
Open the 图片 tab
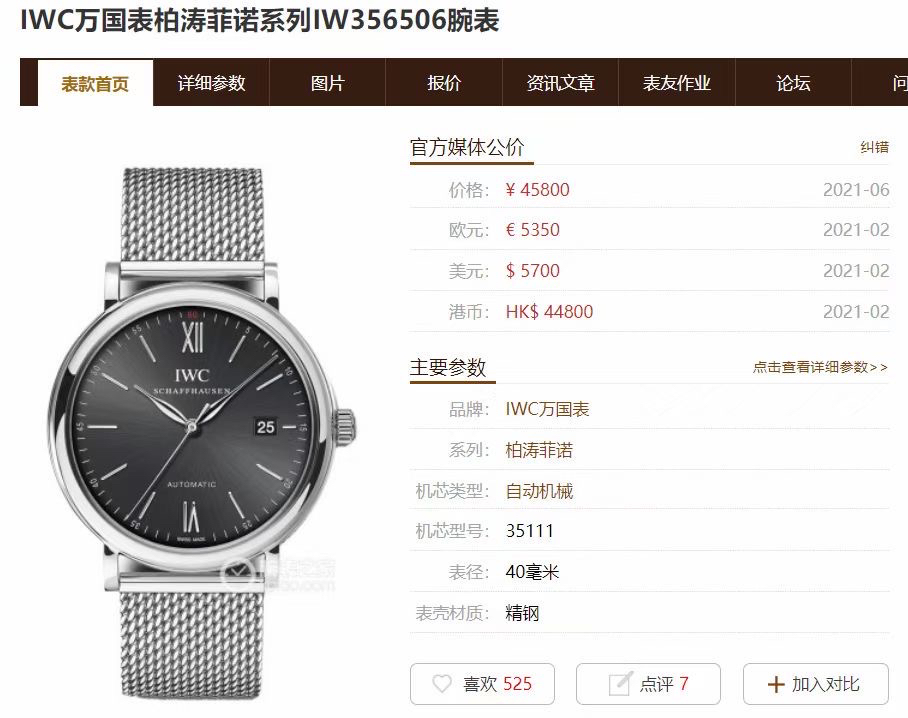click(328, 82)
